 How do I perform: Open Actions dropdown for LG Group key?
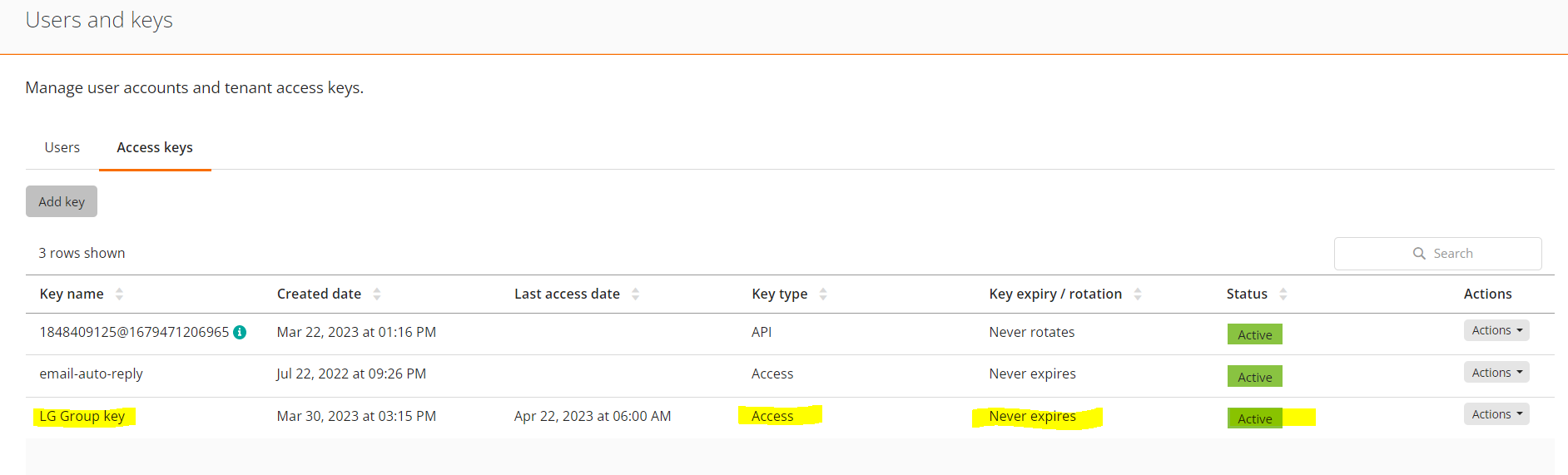1496,414
